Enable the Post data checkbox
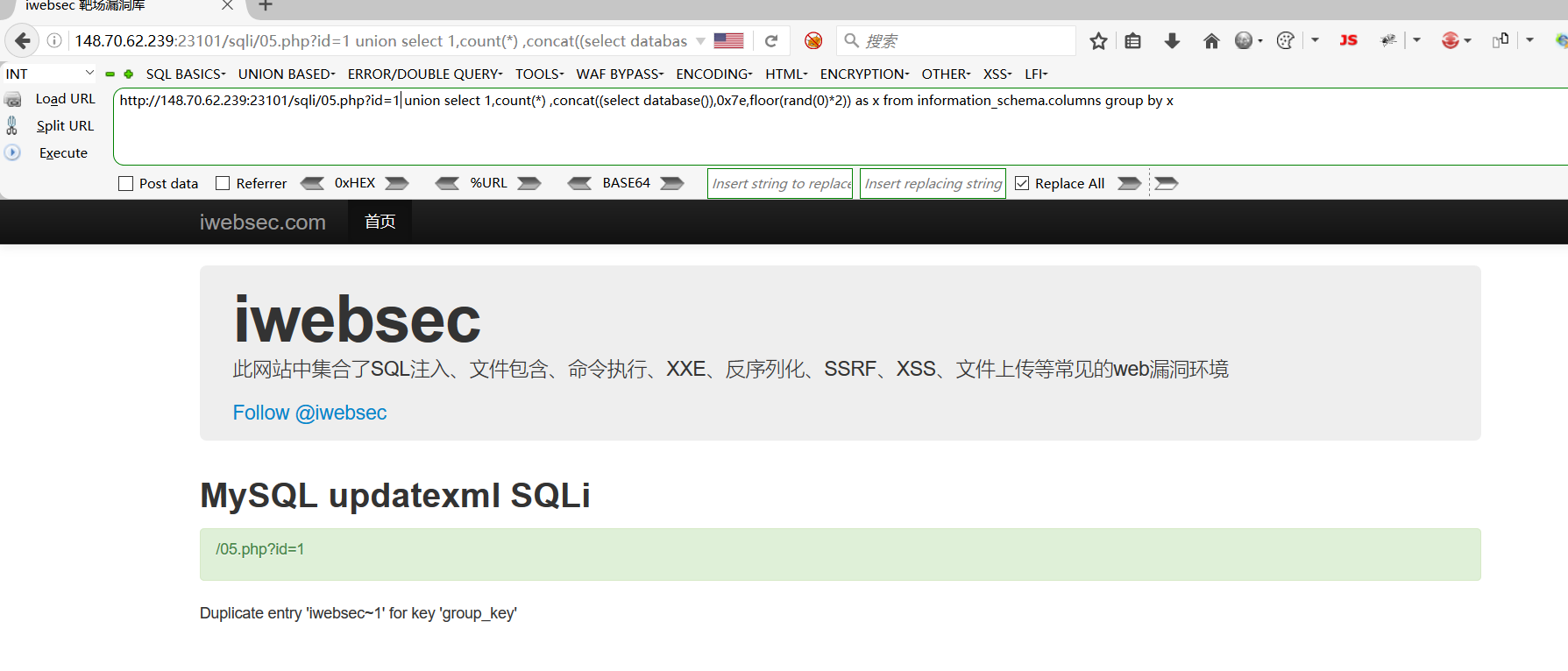 [126, 183]
